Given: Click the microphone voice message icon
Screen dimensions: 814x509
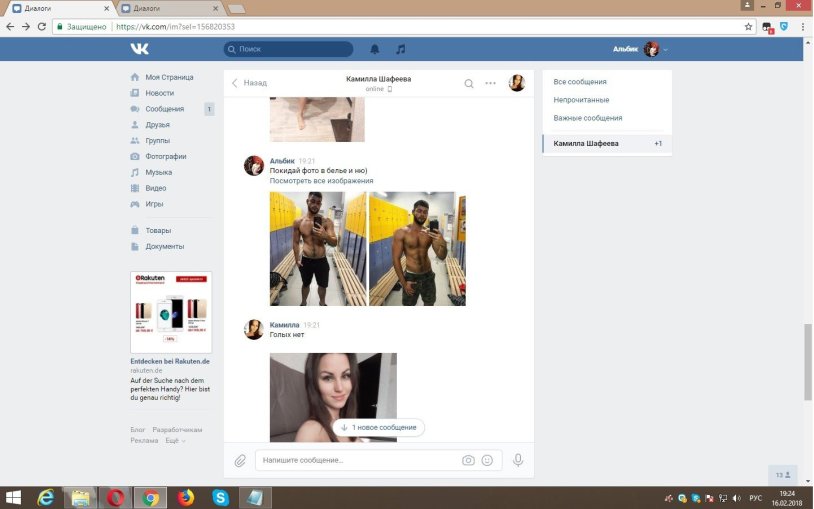Looking at the screenshot, I should coord(518,460).
